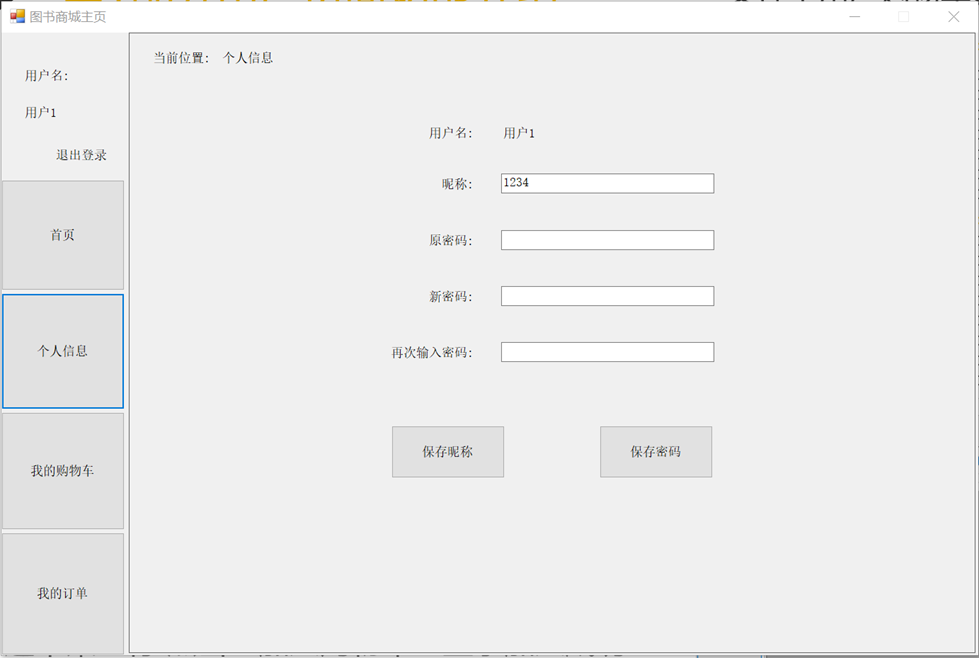Click the 用户1 value in the form
The height and width of the screenshot is (658, 979).
point(519,133)
